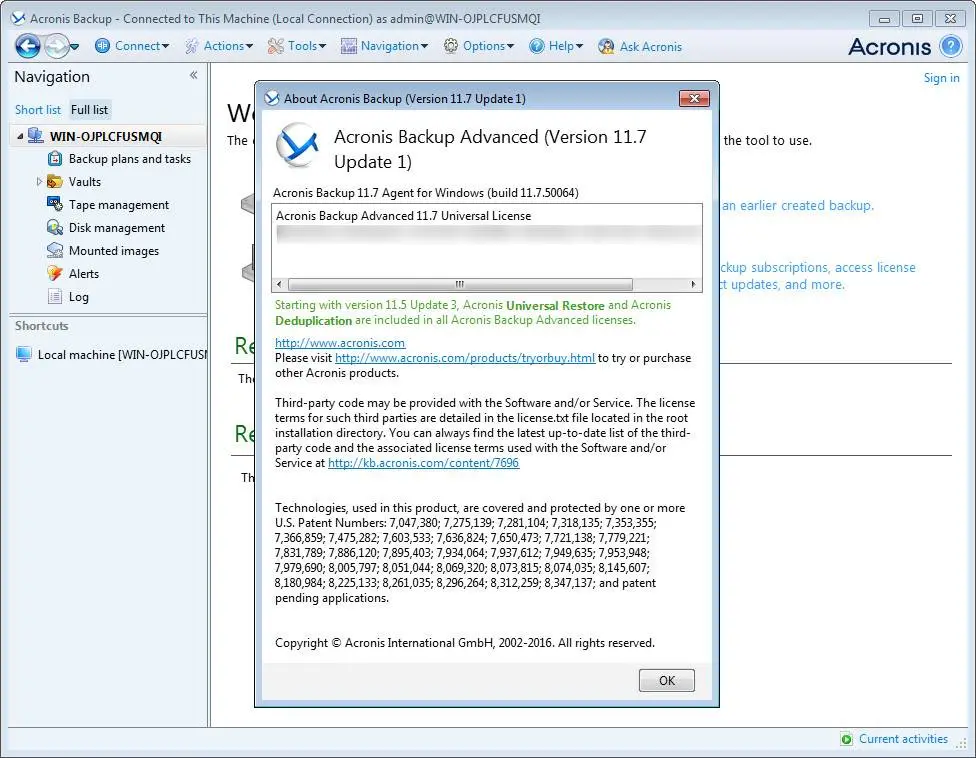Click the Backup plans and tasks icon

coord(55,159)
